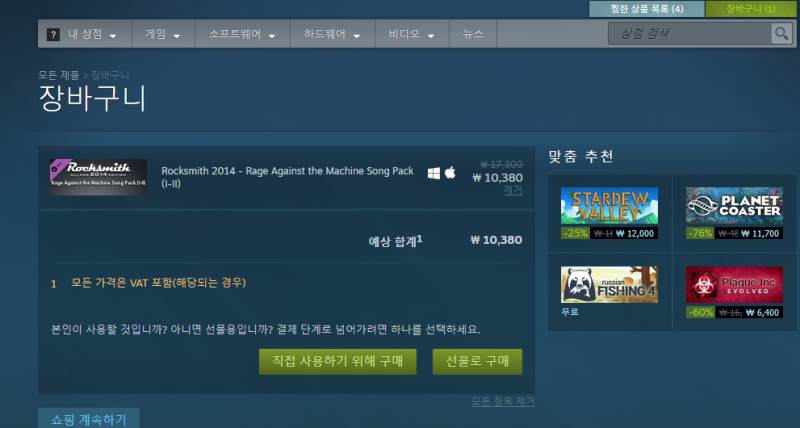Click the Windows platform icon on the Rocksmith row
Screen dimensions: 800x428
[434, 173]
